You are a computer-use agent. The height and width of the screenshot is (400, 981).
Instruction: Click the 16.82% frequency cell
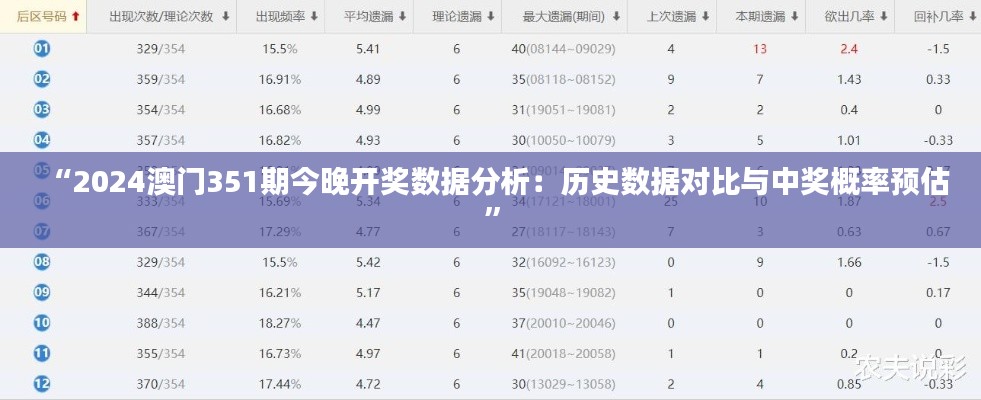click(280, 140)
